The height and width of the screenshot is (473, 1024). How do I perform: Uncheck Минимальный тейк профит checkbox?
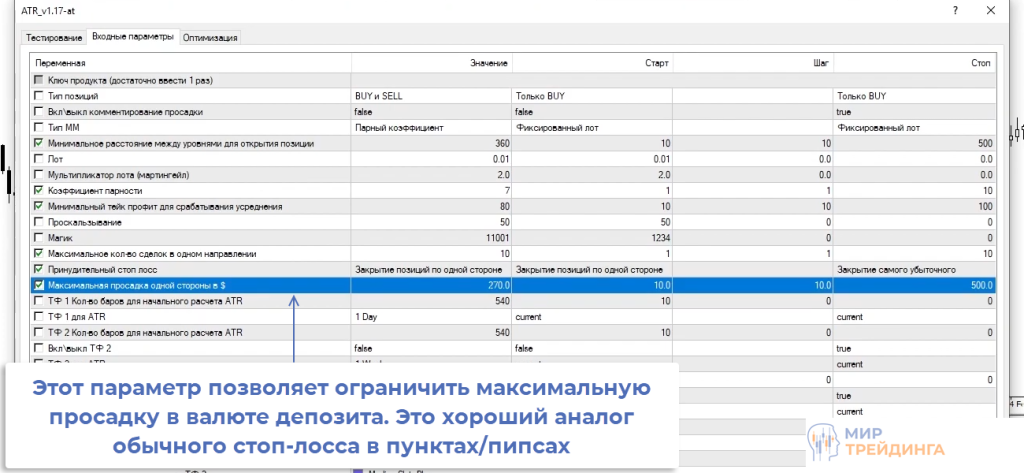click(x=39, y=206)
